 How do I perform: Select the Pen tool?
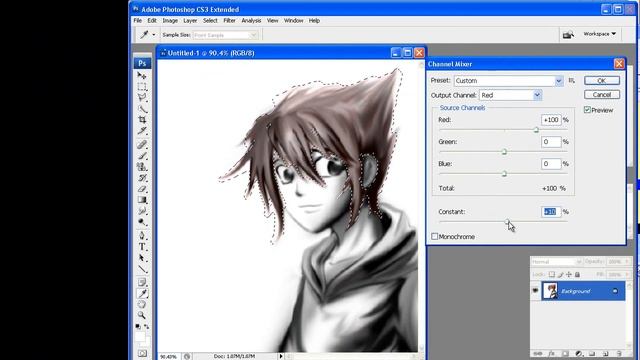142,236
